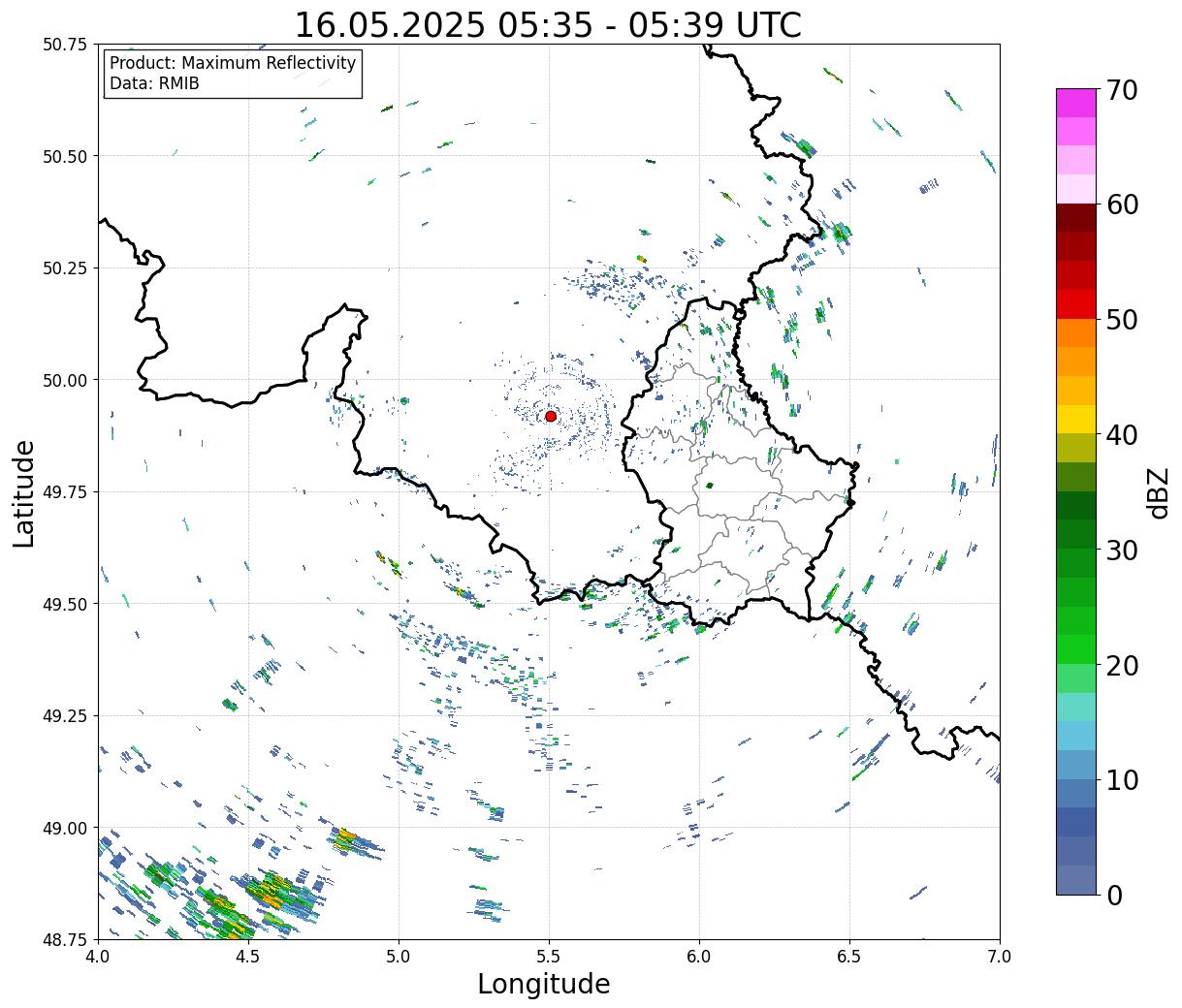Click the longitude tick label 5.5
Image resolution: width=1182 pixels, height=1008 pixels.
pos(549,957)
